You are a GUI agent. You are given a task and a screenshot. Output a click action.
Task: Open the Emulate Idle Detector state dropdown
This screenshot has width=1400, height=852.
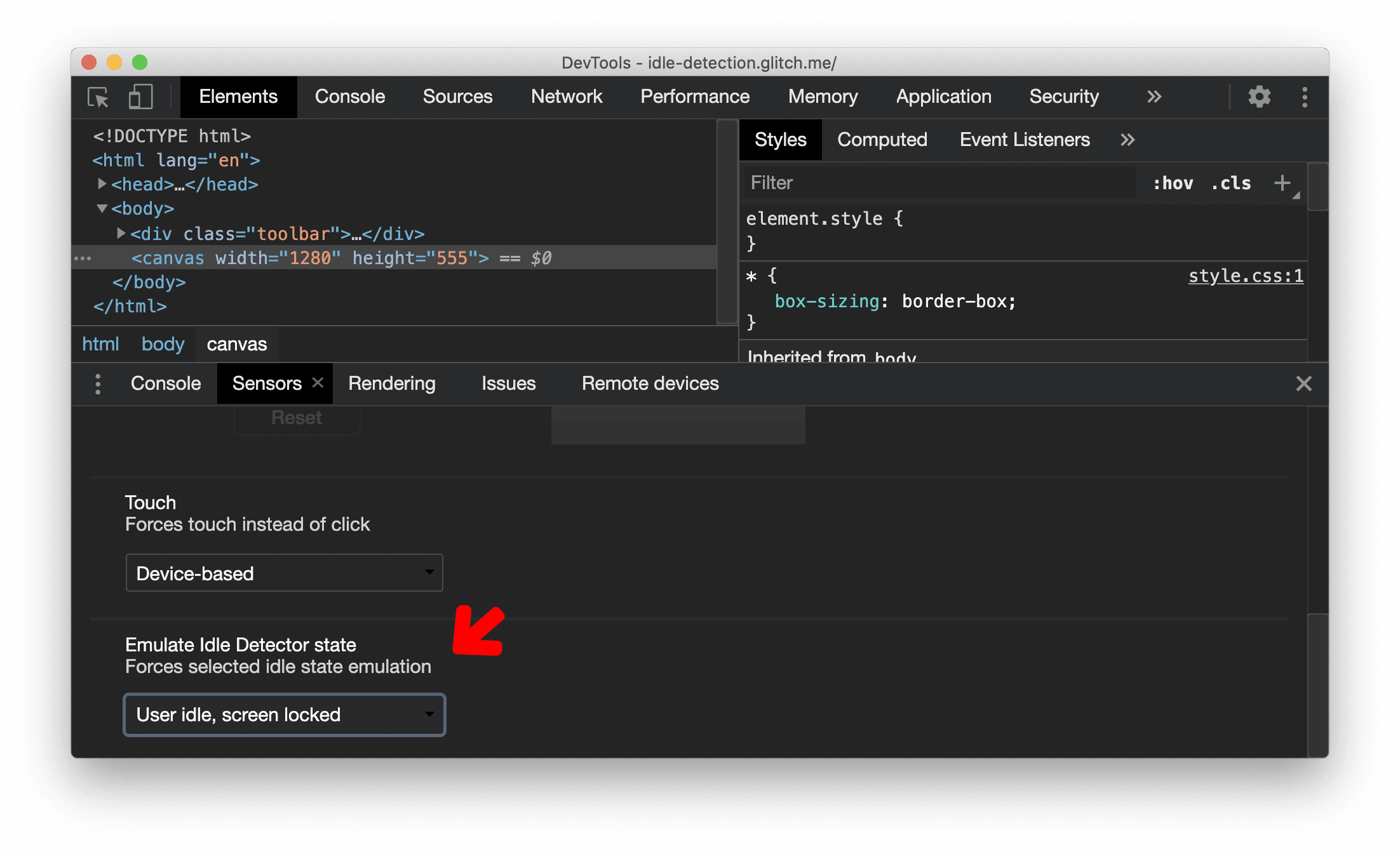tap(283, 714)
